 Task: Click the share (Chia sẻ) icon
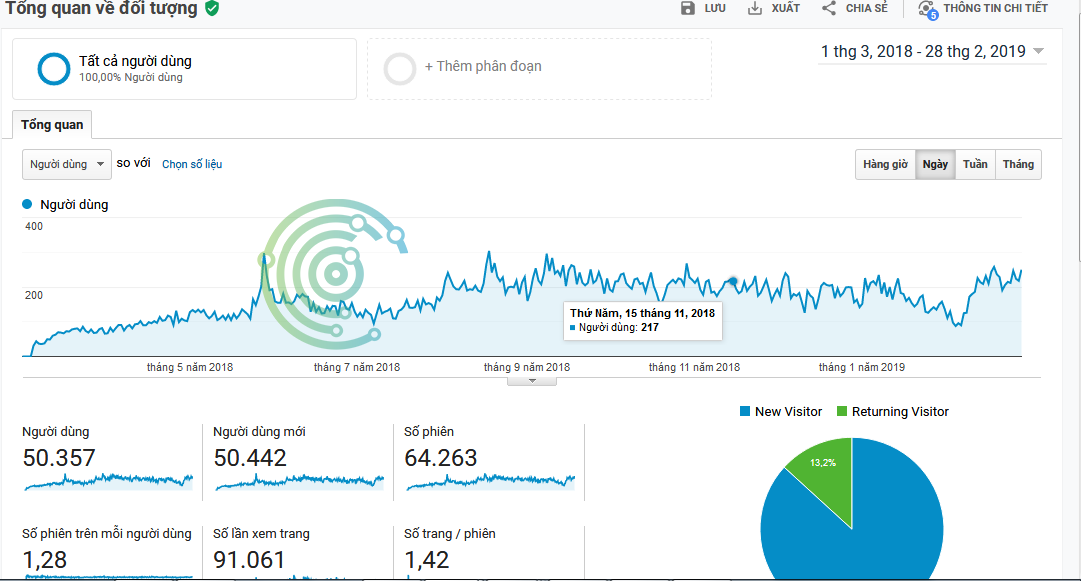pyautogui.click(x=829, y=8)
